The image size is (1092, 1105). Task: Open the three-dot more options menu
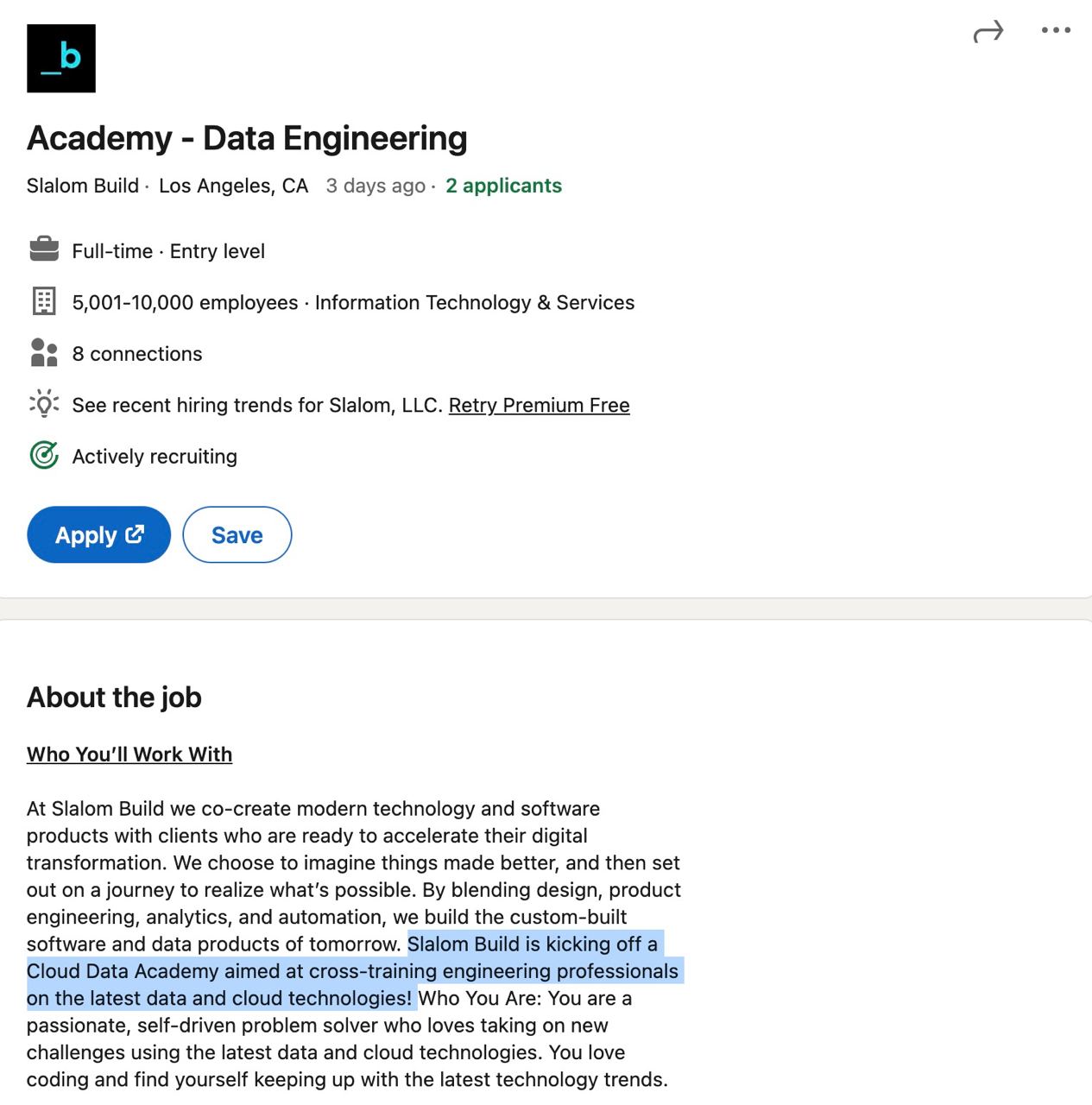tap(1055, 30)
